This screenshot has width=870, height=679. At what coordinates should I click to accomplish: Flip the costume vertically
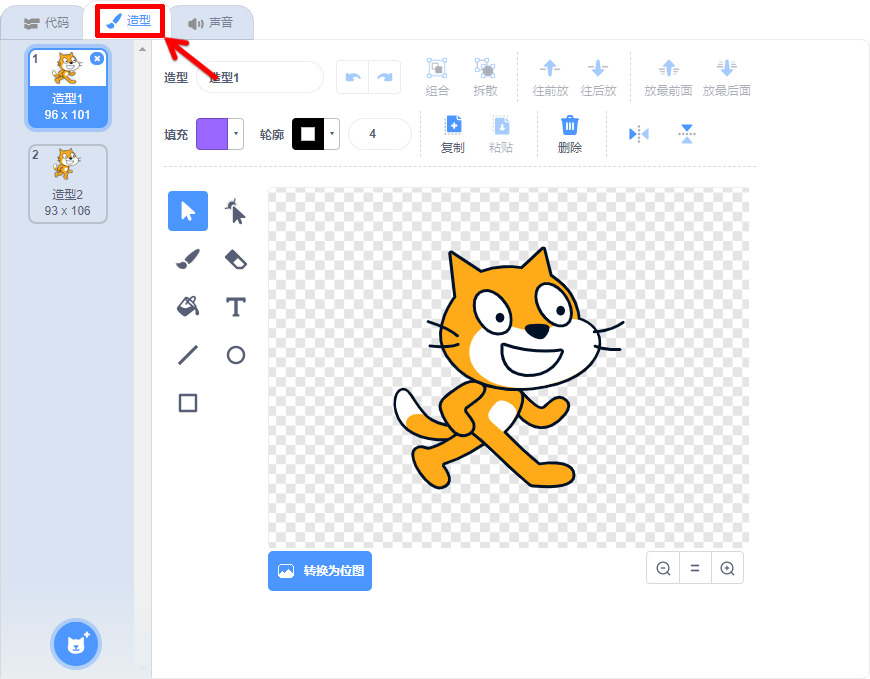coord(687,134)
